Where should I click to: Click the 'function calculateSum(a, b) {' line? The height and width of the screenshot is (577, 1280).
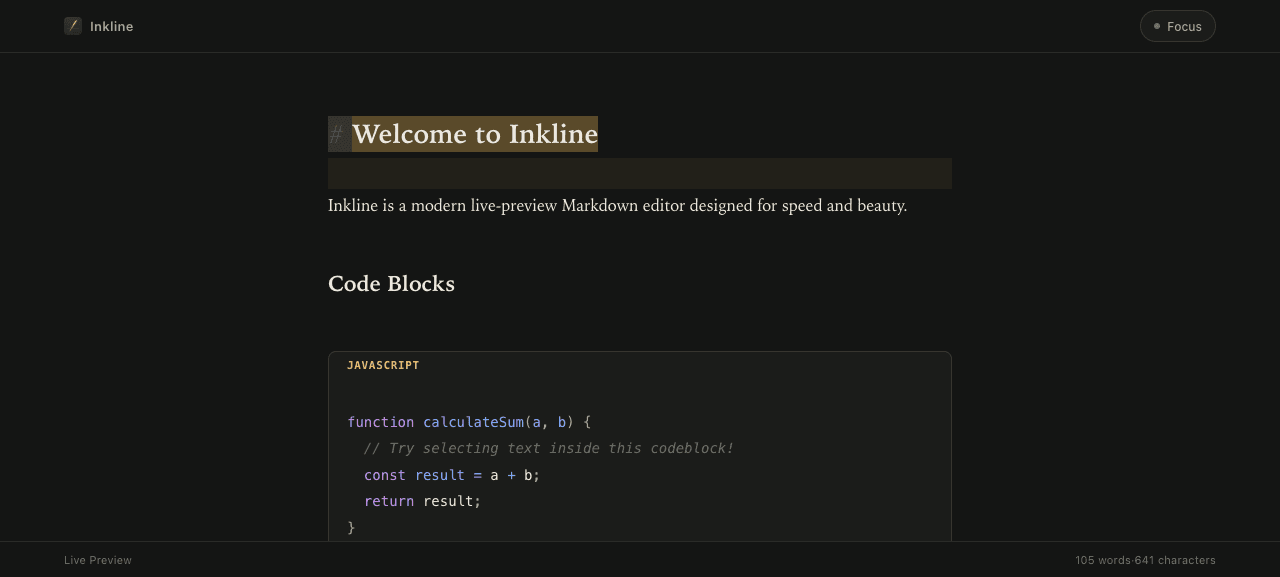[469, 422]
